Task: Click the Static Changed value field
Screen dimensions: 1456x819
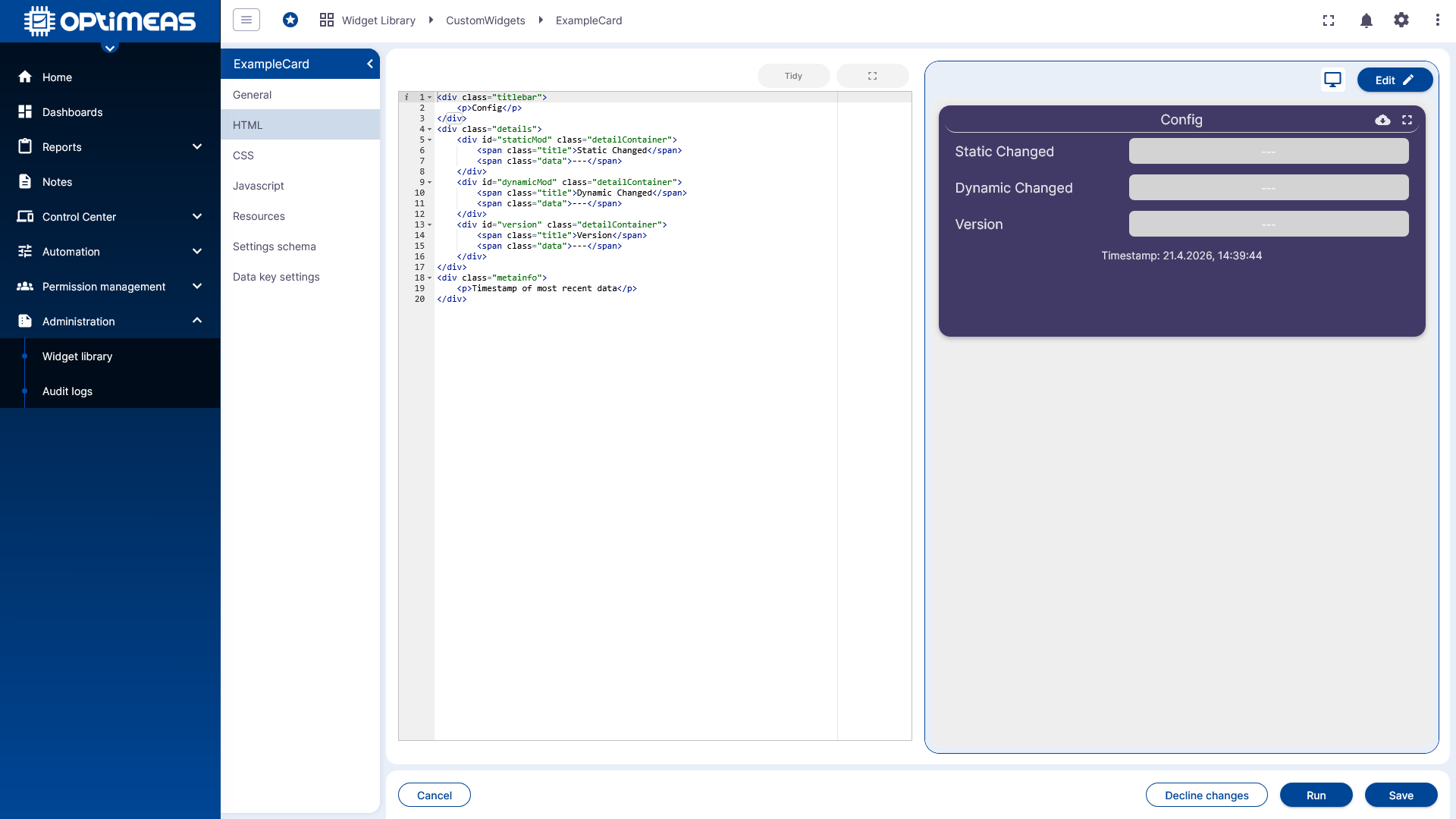Action: click(1269, 151)
